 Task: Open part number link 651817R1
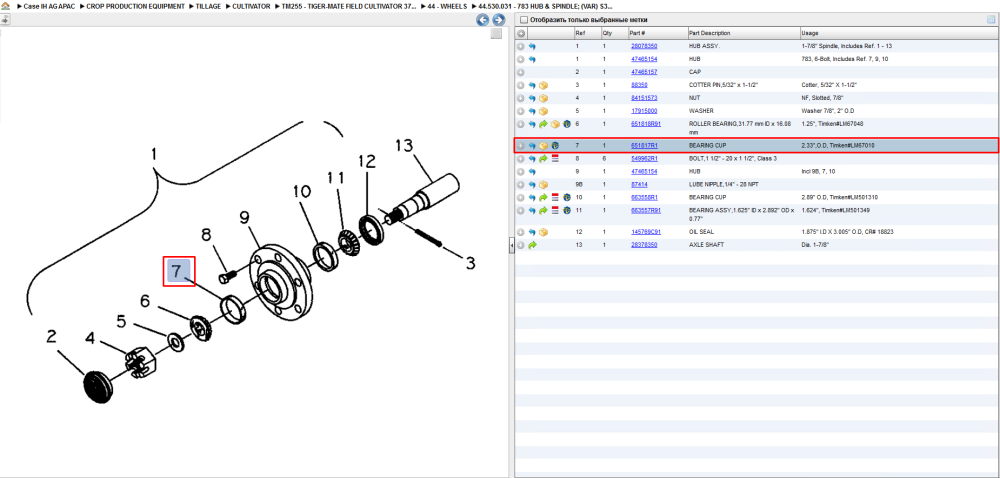pyautogui.click(x=643, y=146)
